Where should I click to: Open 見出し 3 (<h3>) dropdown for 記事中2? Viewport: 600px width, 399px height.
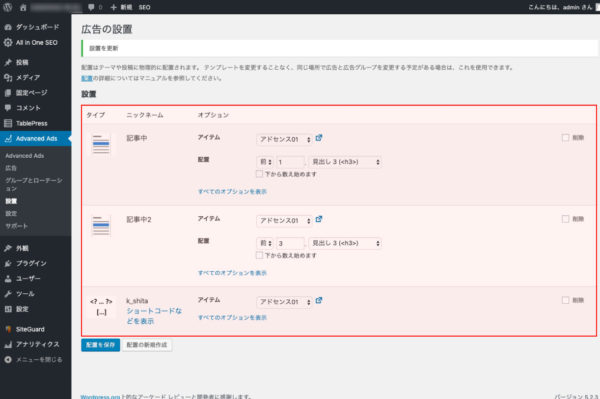click(346, 243)
